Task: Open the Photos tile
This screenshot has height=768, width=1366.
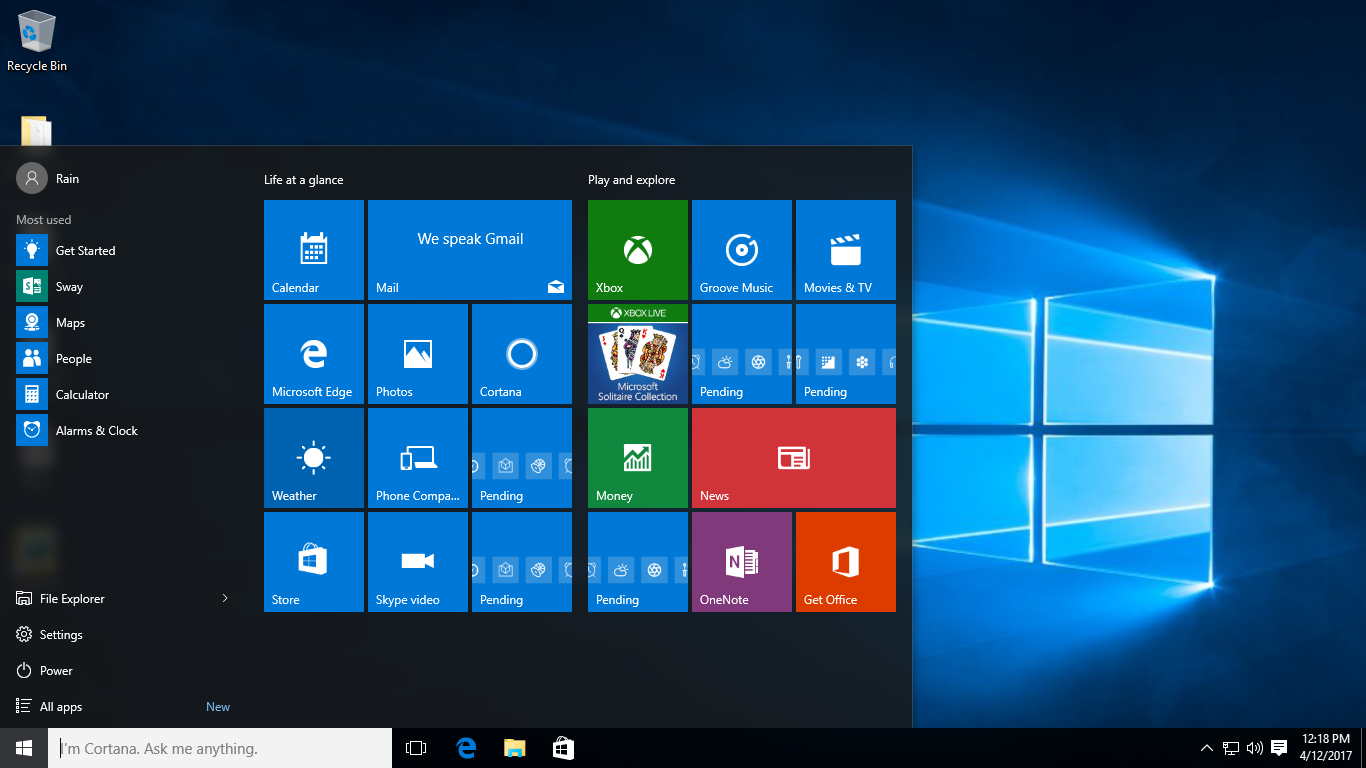Action: tap(418, 354)
